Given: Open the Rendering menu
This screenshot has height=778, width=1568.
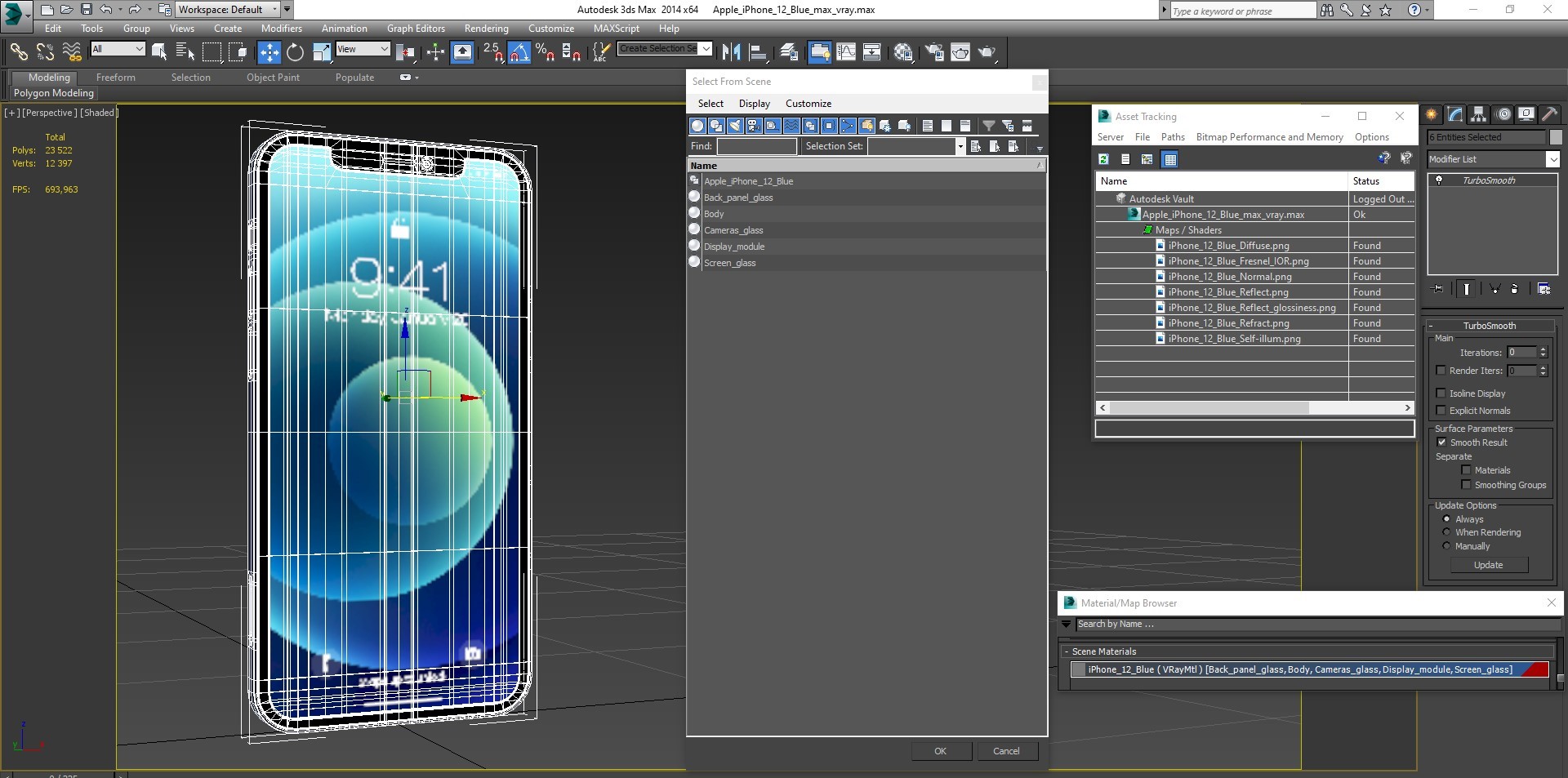Looking at the screenshot, I should [x=486, y=29].
